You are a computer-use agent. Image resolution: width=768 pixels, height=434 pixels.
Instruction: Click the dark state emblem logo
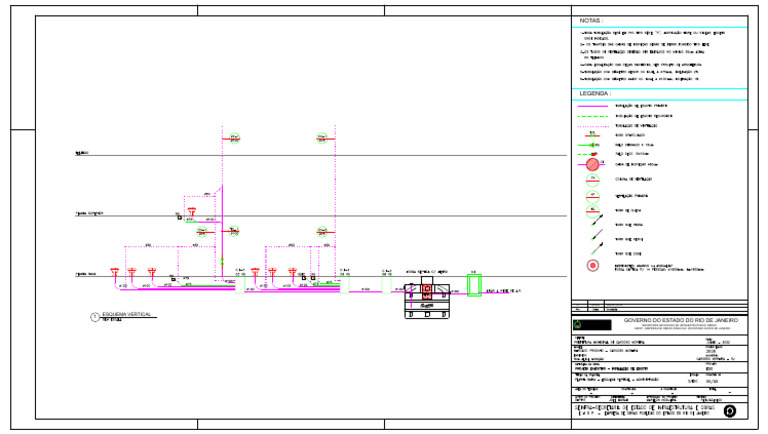click(x=592, y=325)
